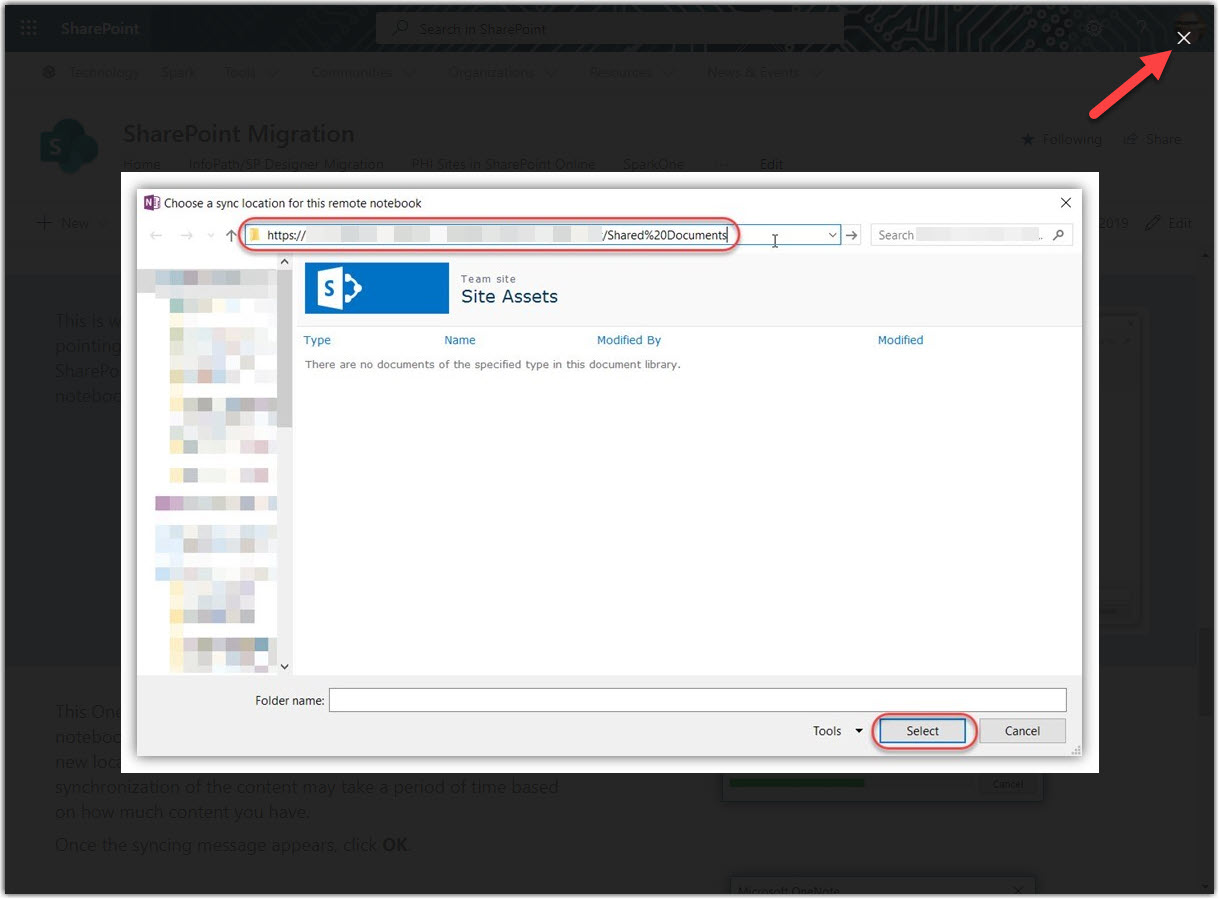Sort by the Modified By column
The width and height of the screenshot is (1219, 899).
tap(629, 340)
